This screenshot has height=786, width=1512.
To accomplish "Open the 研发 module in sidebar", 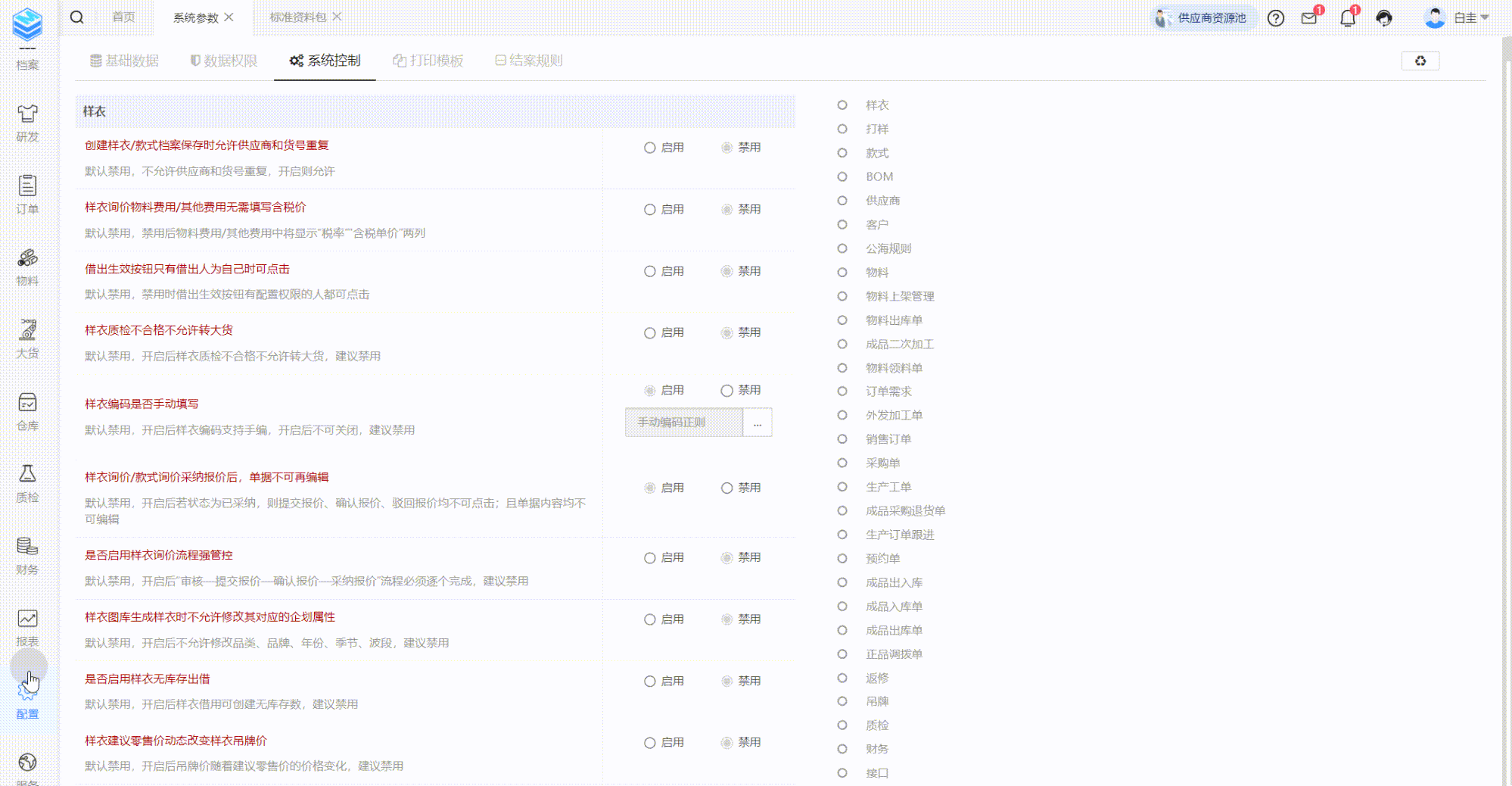I will (x=27, y=123).
